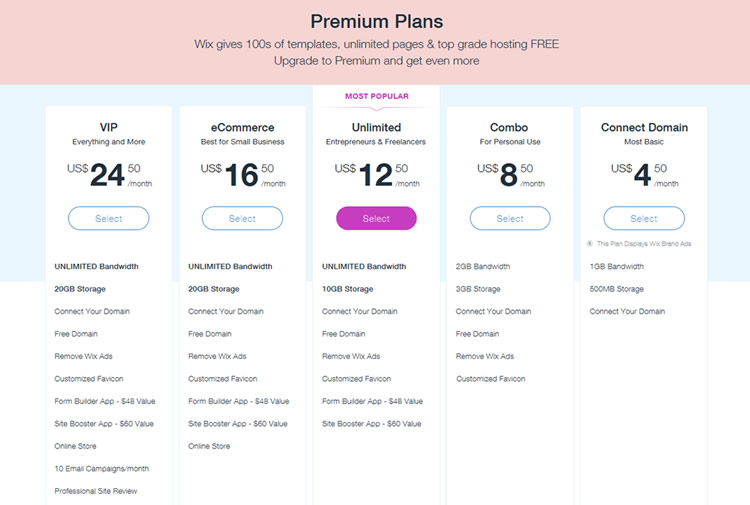The width and height of the screenshot is (750, 505).
Task: Select the VIP plan
Action: (x=109, y=218)
